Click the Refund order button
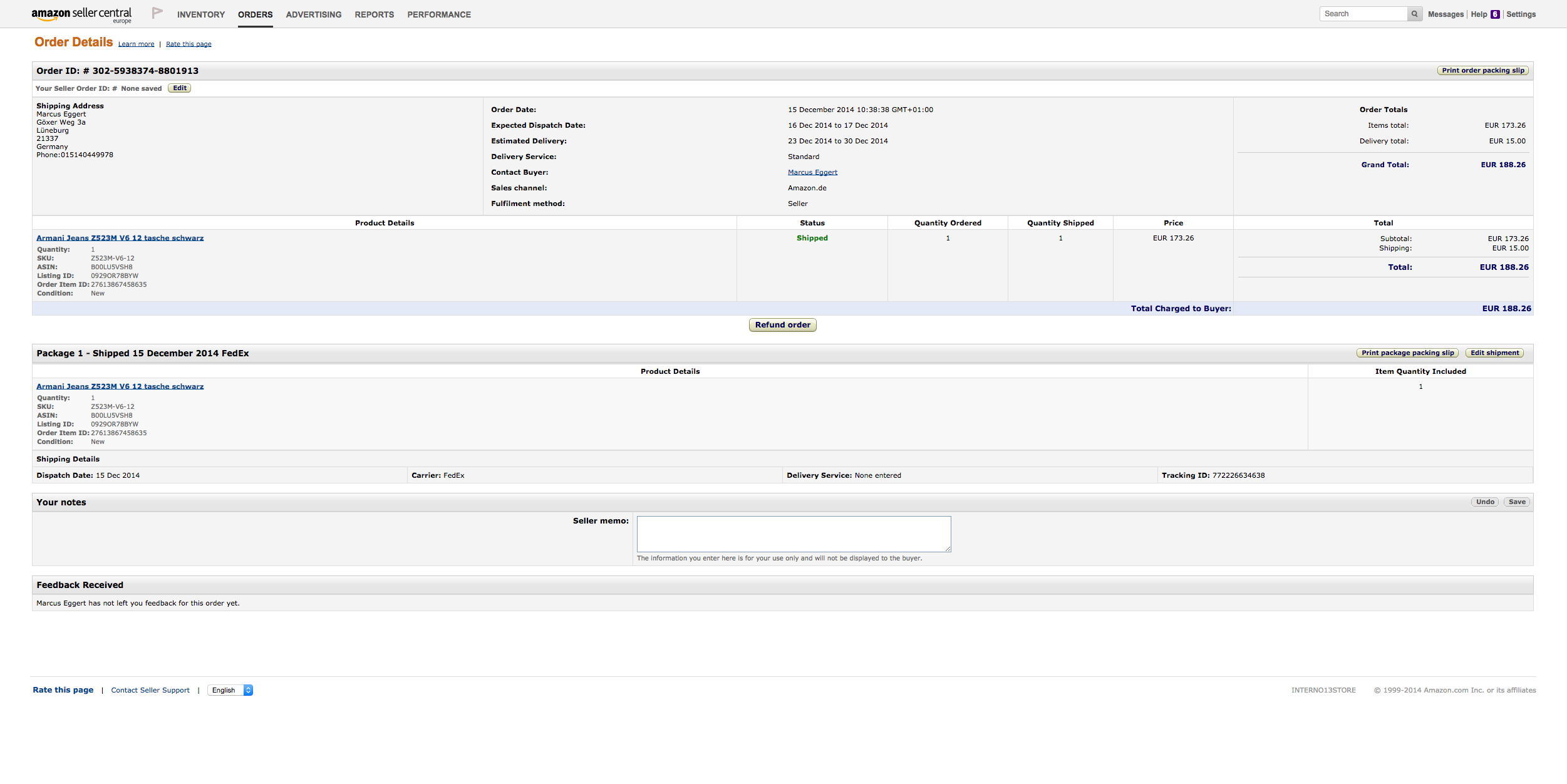This screenshot has height=784, width=1567. [782, 325]
